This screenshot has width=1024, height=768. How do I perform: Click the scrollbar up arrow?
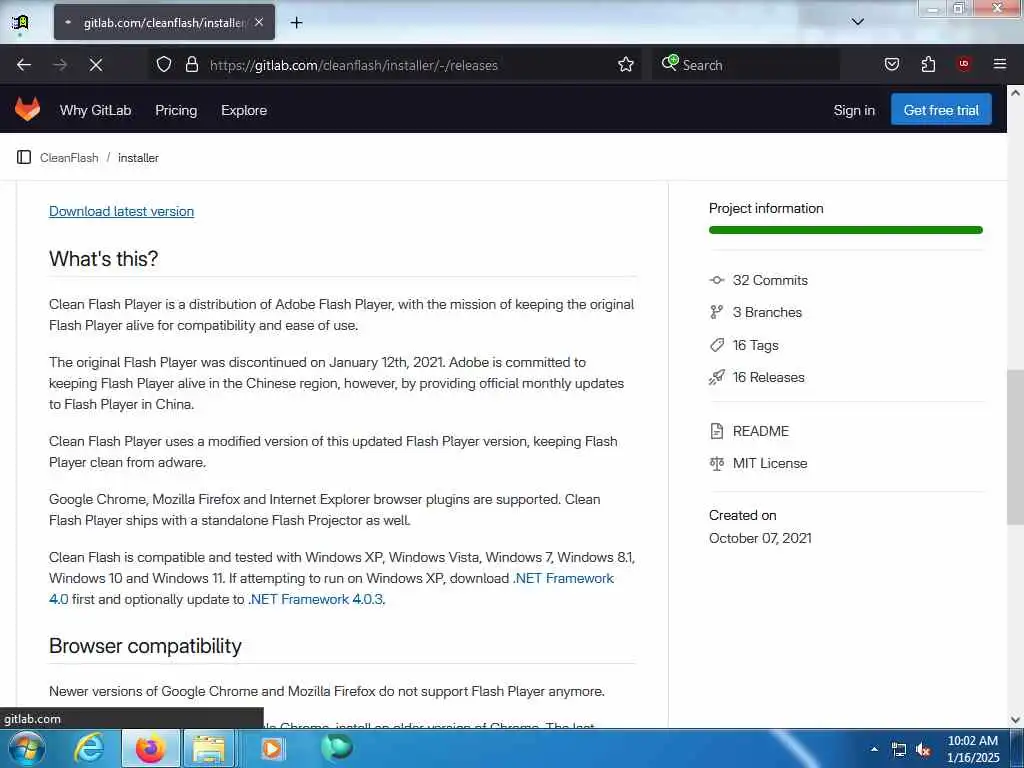point(1015,93)
